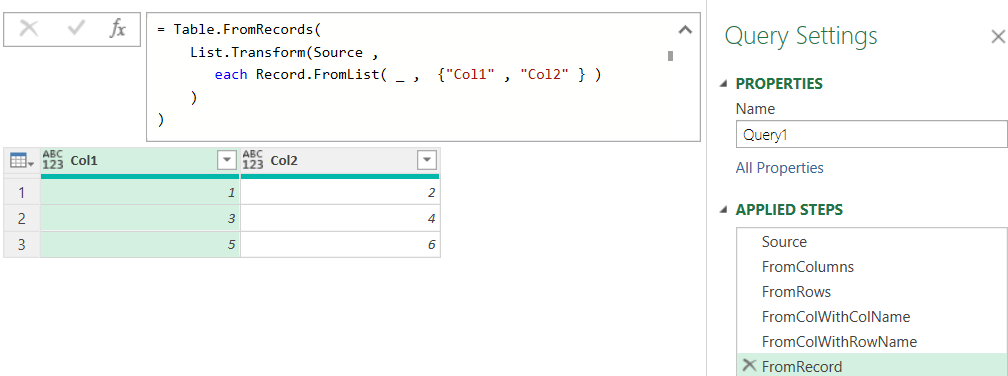Select the FromRows applied step
This screenshot has height=376, width=1008.
click(872, 292)
